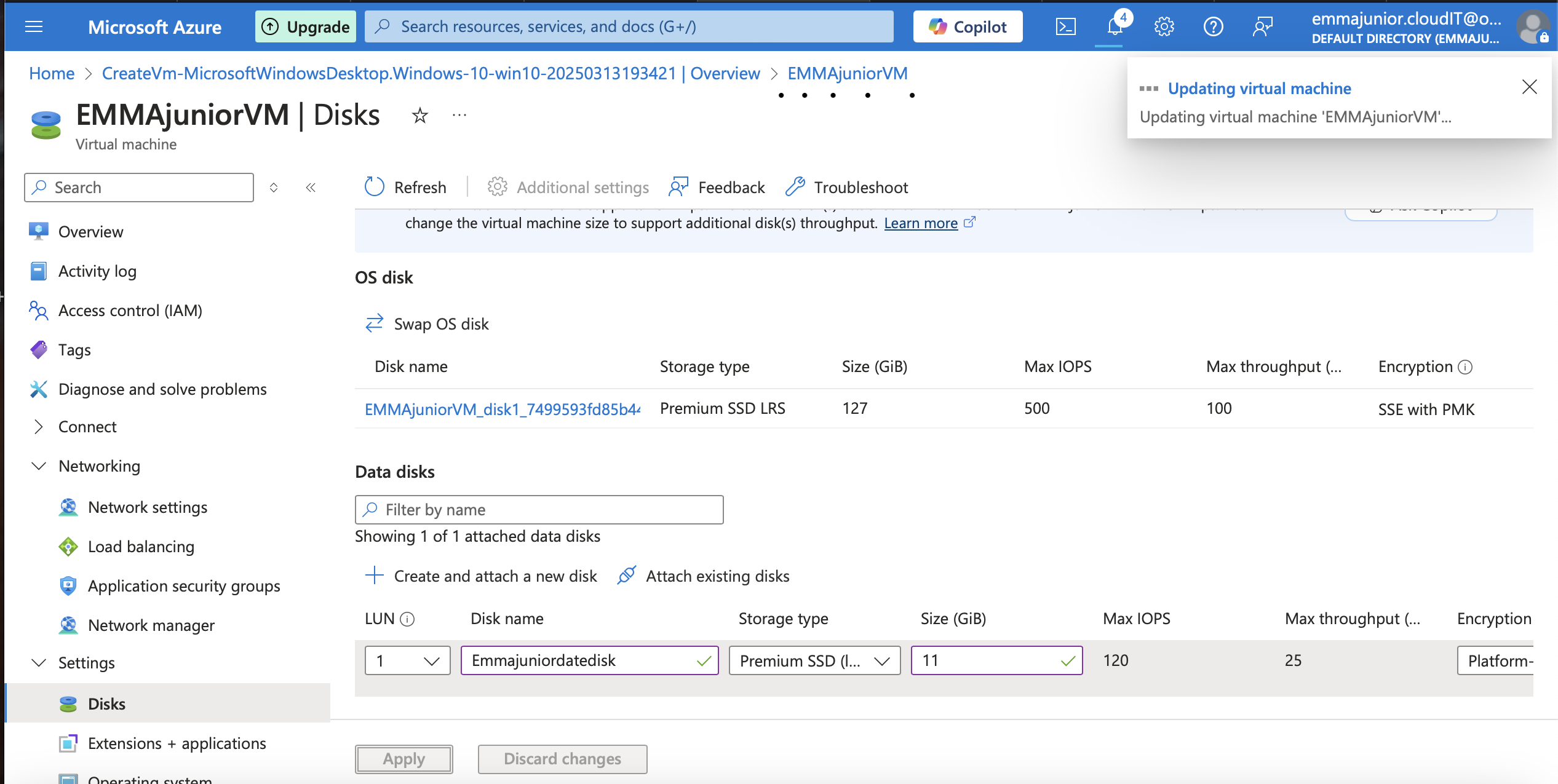Click the Microsoft Azure logo text

154,26
